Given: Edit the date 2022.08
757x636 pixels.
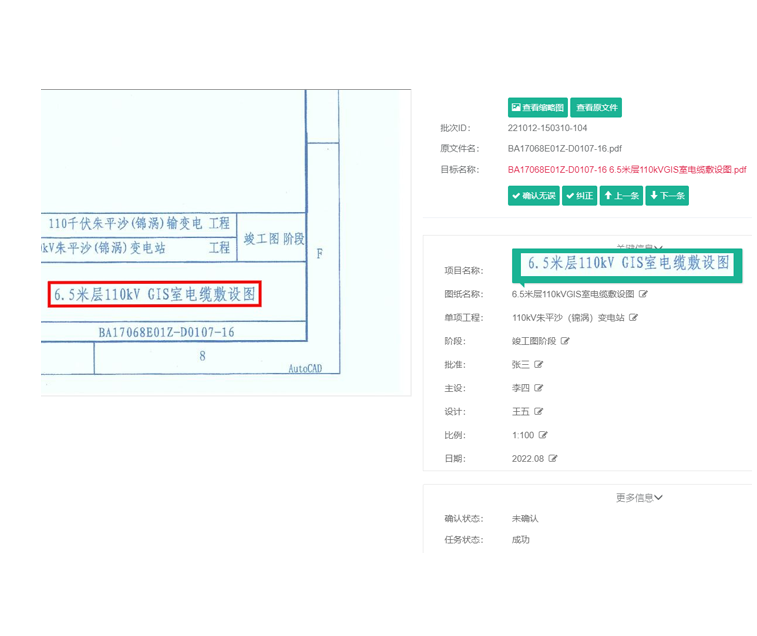Looking at the screenshot, I should coord(553,459).
